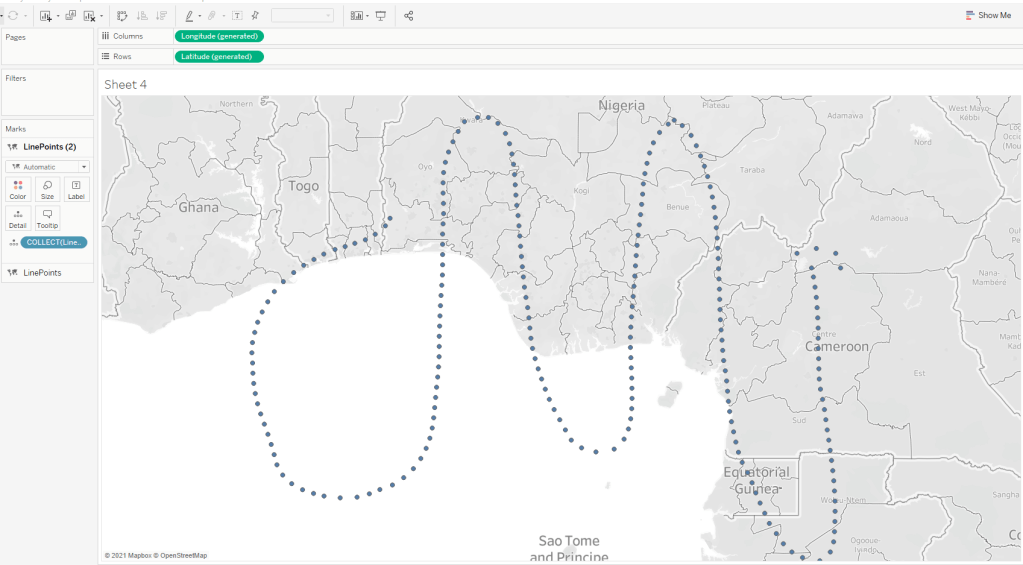The image size is (1023, 565).
Task: Open the Show/Hide Cards dropdown arrow
Action: pos(368,16)
